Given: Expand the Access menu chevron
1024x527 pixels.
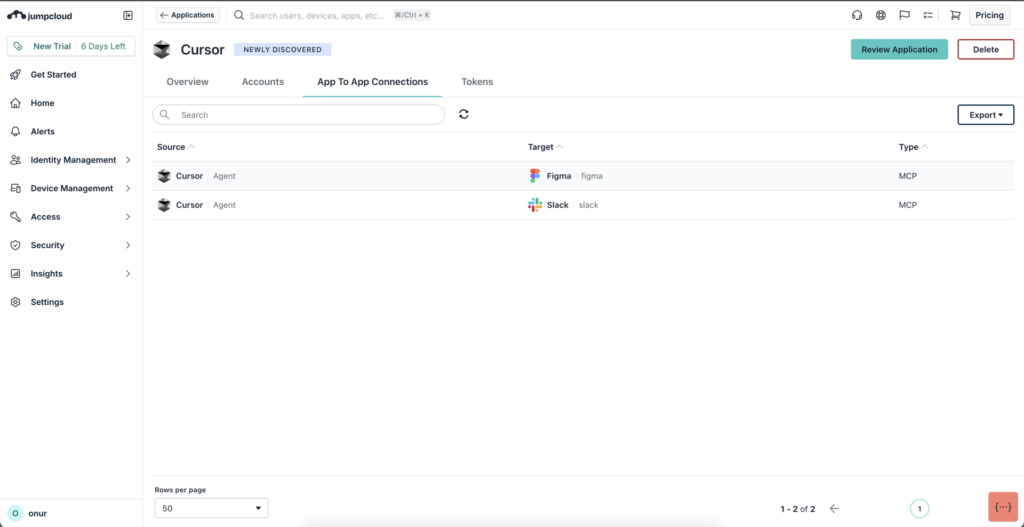Looking at the screenshot, I should (128, 217).
